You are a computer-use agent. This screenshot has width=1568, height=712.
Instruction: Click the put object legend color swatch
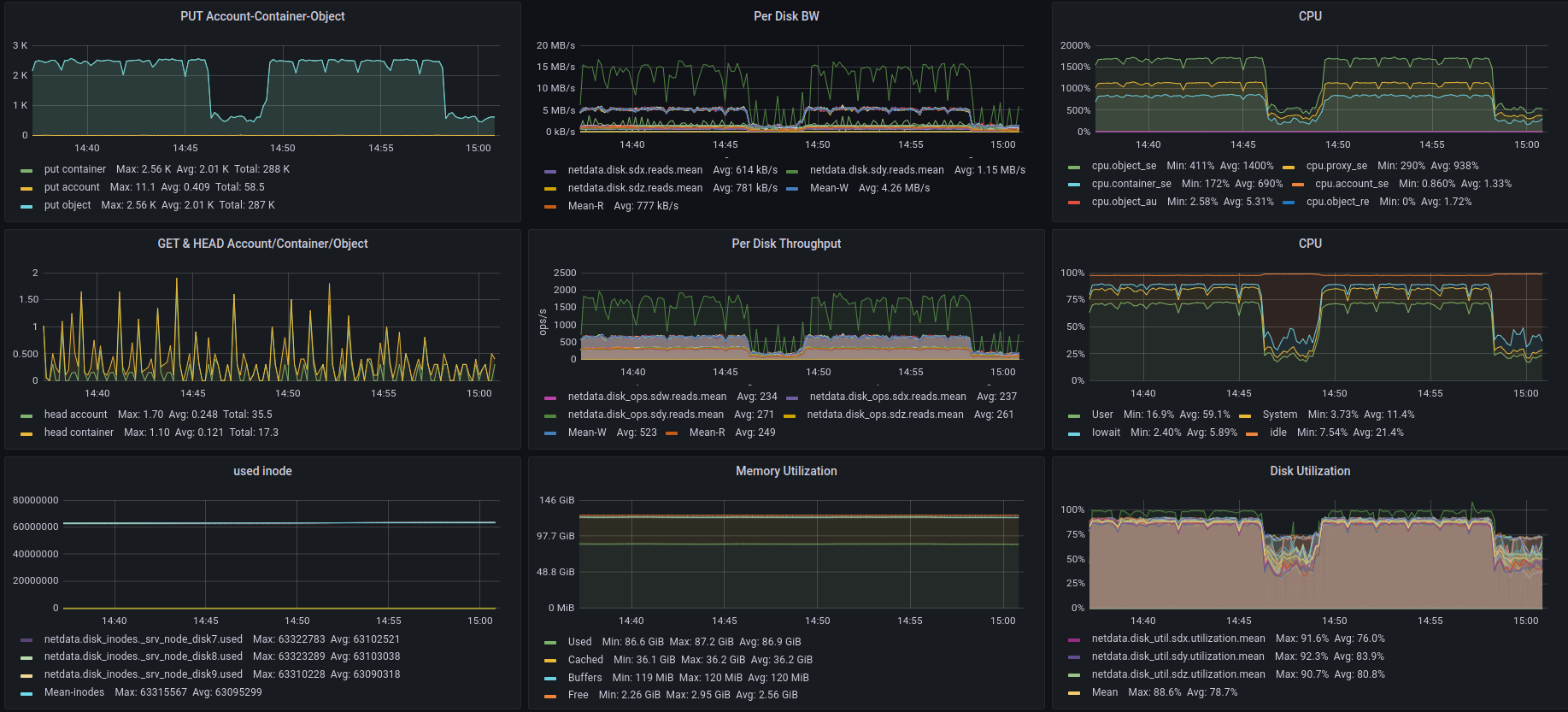point(26,206)
